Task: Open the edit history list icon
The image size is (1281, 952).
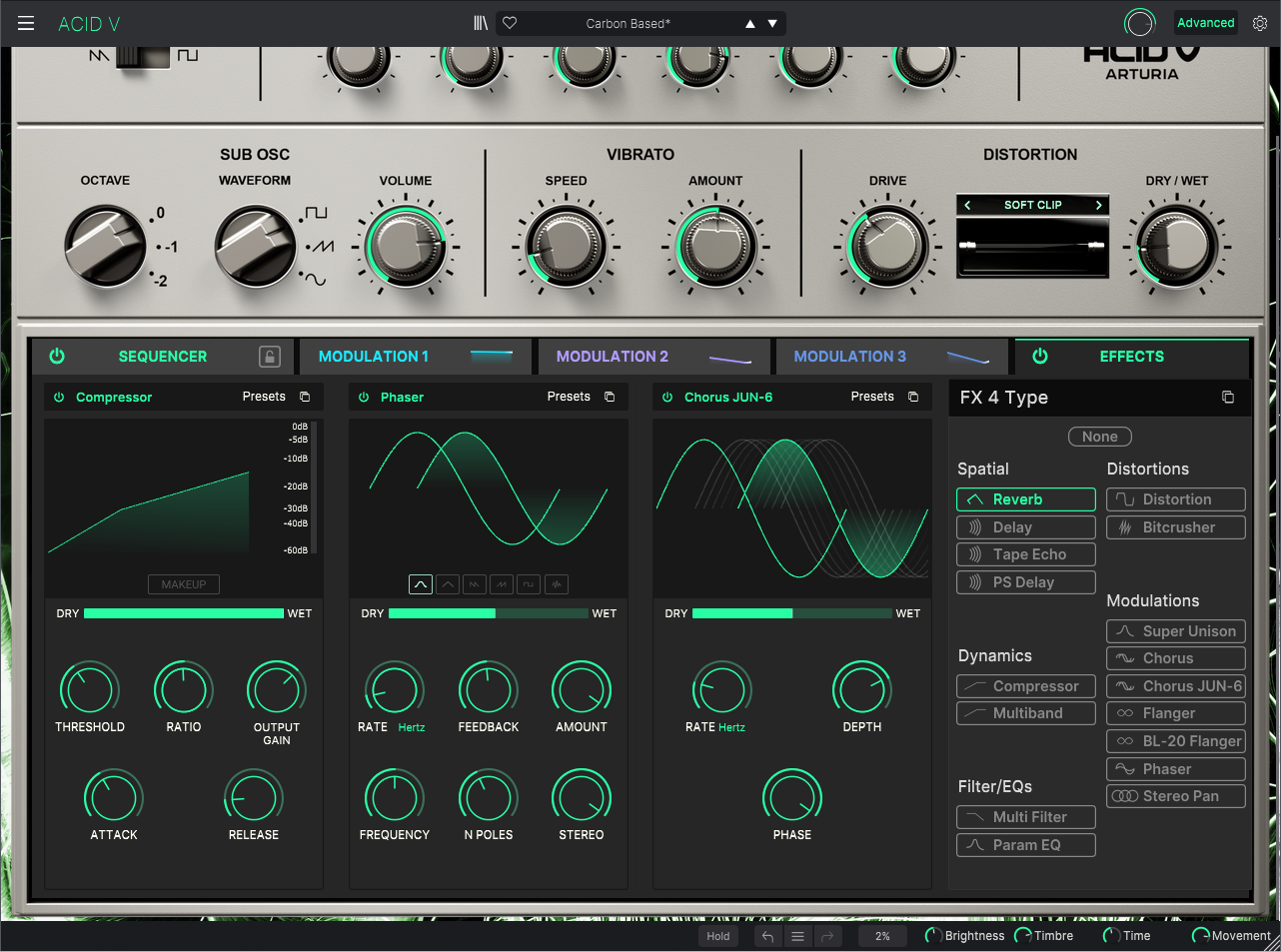Action: (797, 936)
